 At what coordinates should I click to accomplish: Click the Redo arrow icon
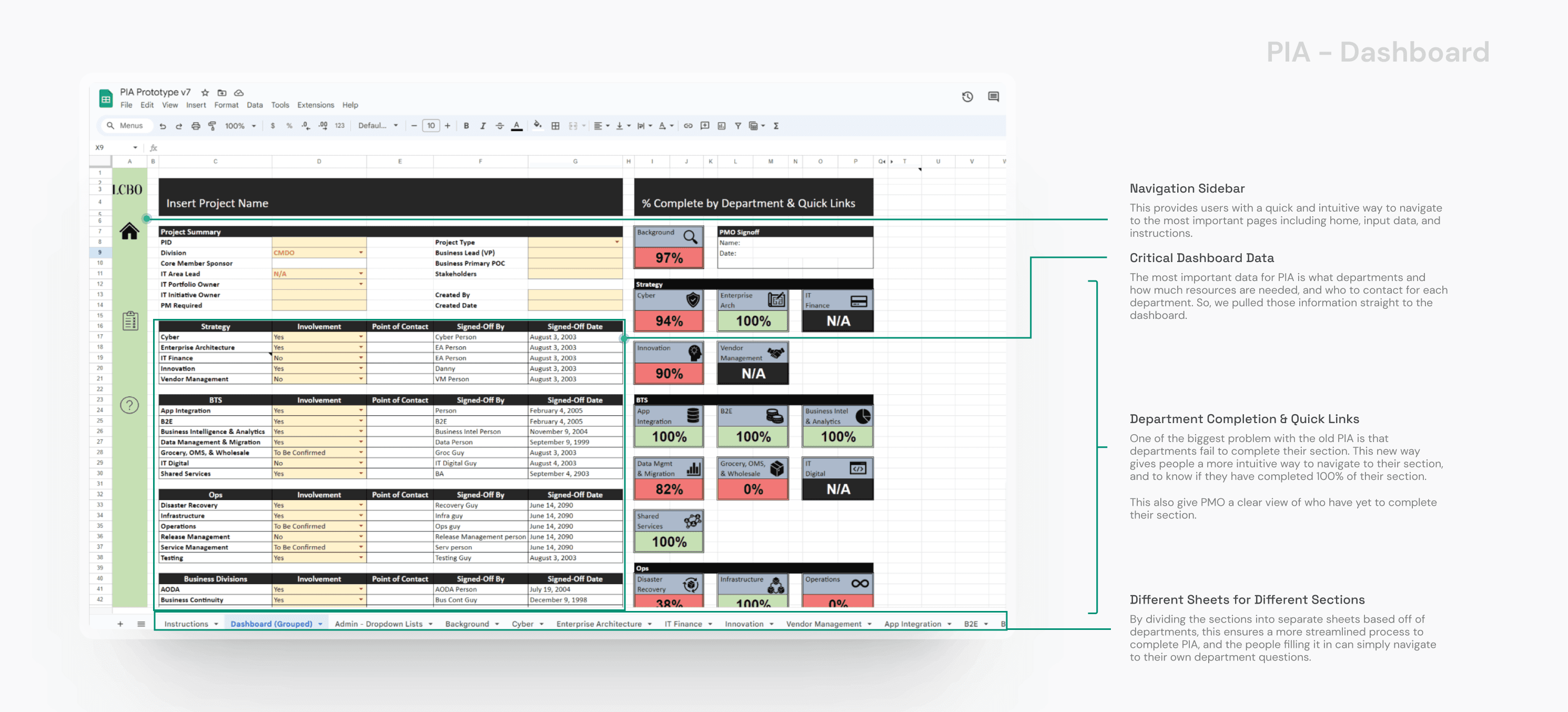pyautogui.click(x=179, y=126)
